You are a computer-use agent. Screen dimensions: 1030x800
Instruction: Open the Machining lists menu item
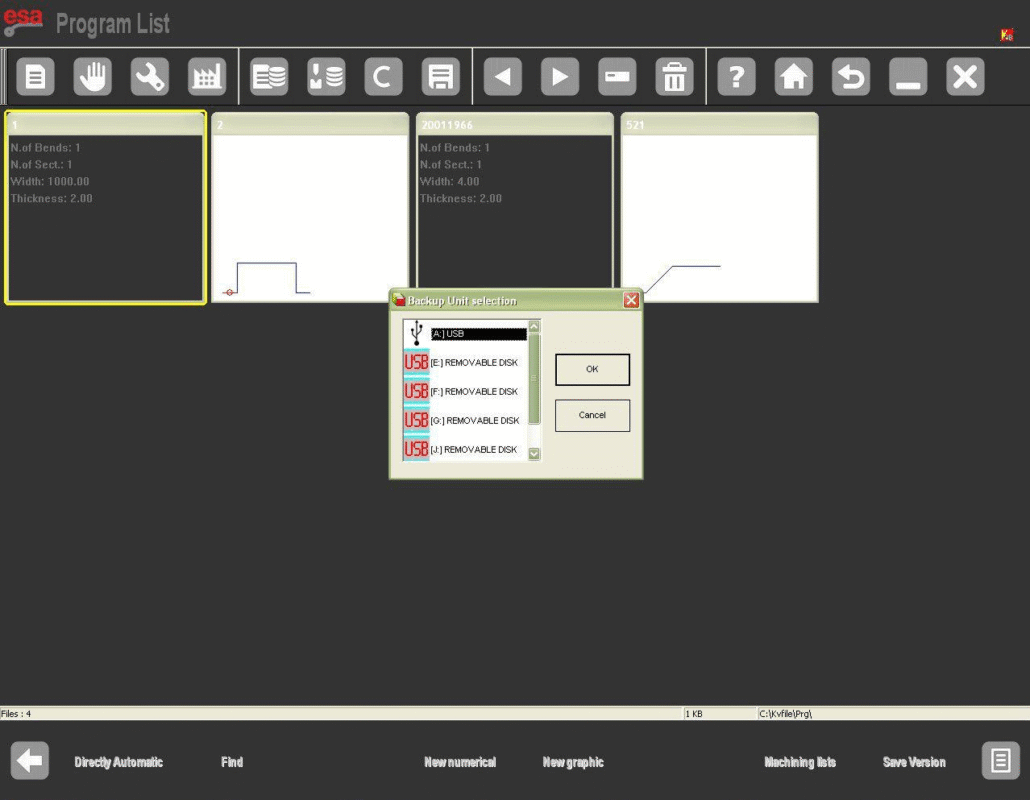point(800,762)
